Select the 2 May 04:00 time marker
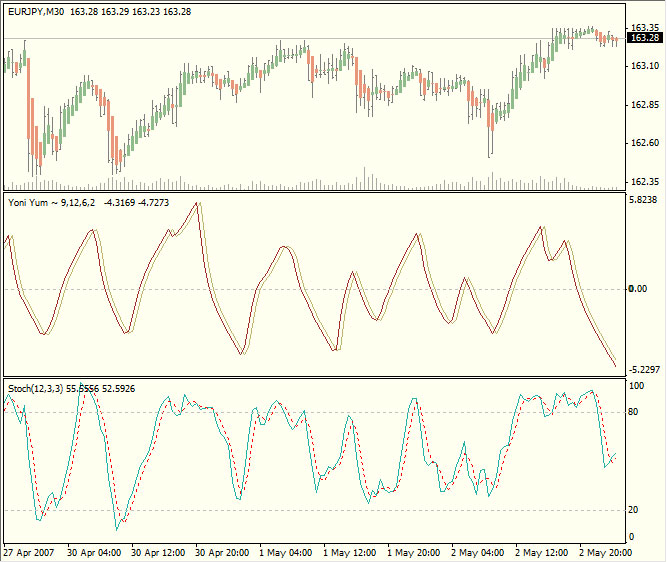The height and width of the screenshot is (562, 667). [478, 553]
